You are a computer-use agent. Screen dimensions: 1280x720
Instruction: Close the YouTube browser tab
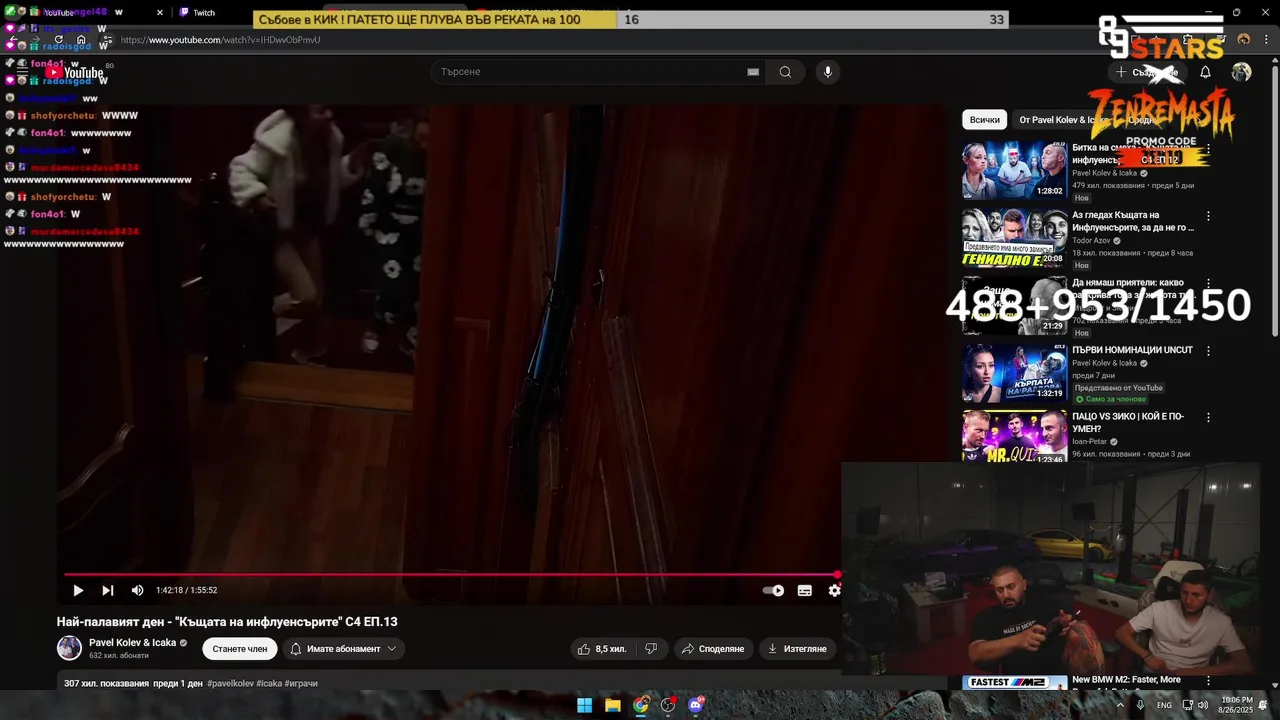pos(160,13)
